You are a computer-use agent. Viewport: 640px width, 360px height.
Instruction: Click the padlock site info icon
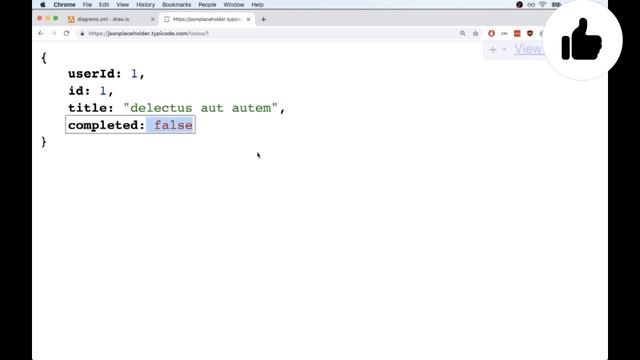pos(82,33)
